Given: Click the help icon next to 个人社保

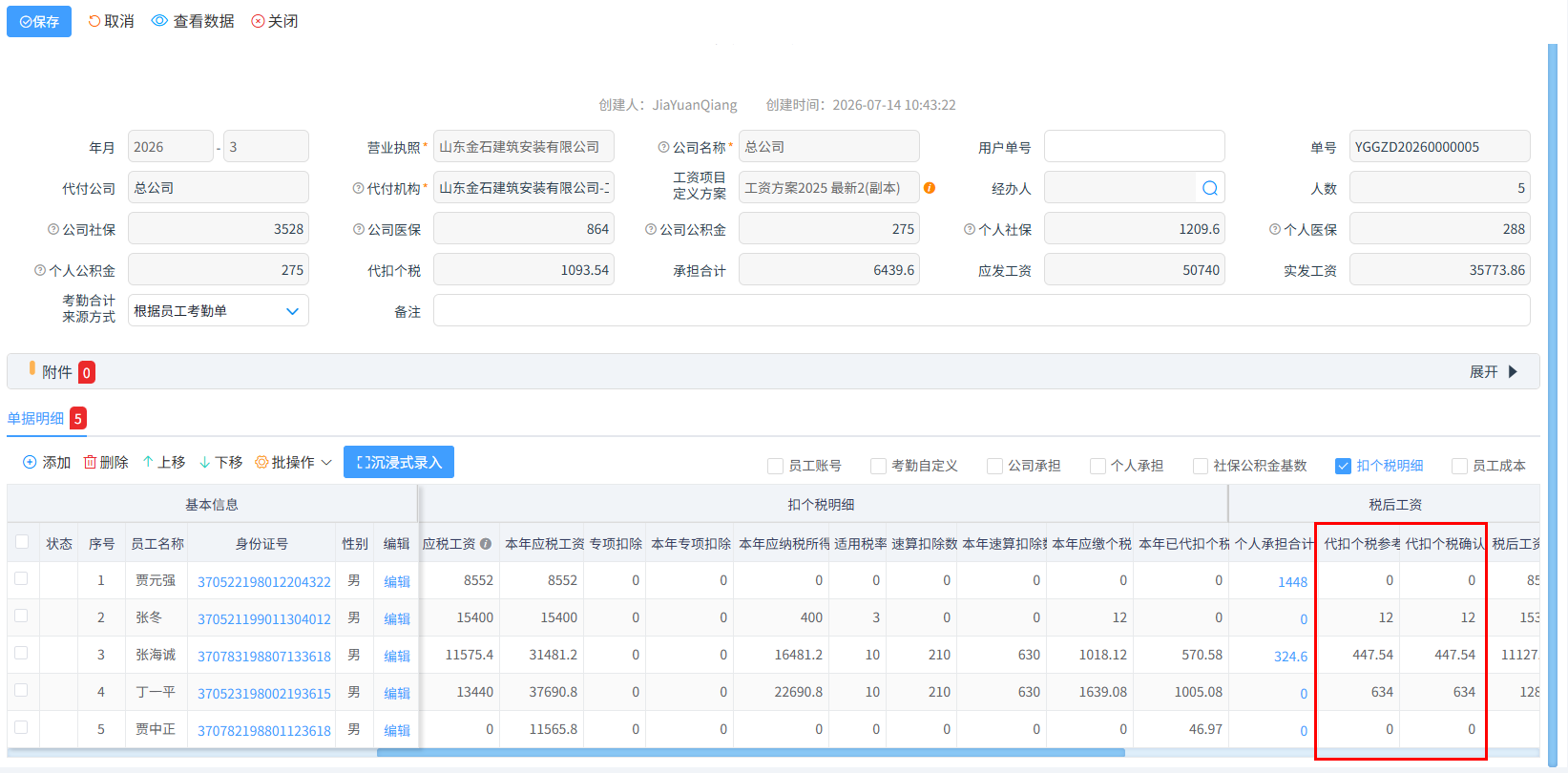Looking at the screenshot, I should coord(970,229).
